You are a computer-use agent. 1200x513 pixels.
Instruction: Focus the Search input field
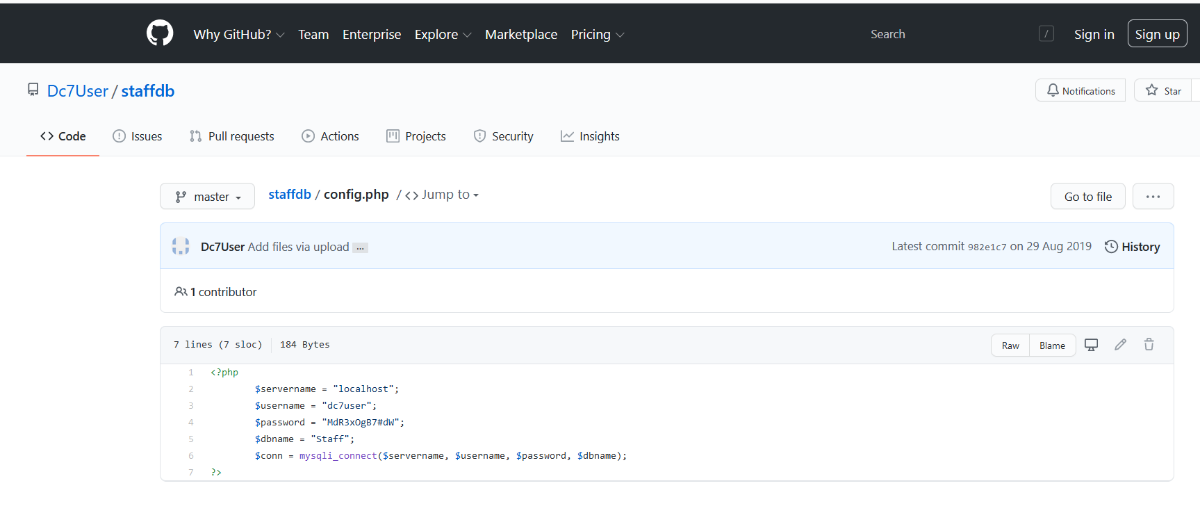tap(950, 34)
